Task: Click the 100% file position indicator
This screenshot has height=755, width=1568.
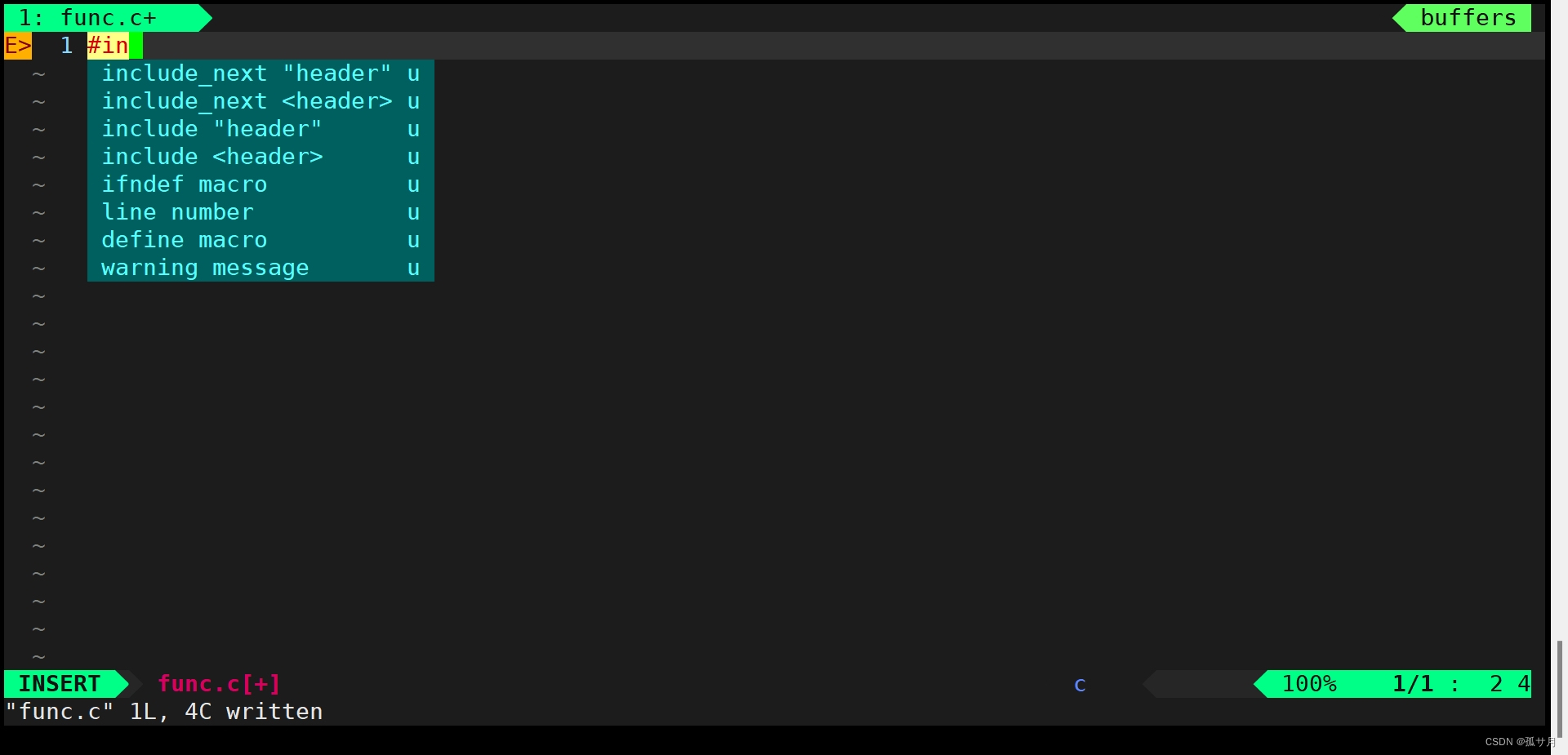Action: pyautogui.click(x=1309, y=683)
